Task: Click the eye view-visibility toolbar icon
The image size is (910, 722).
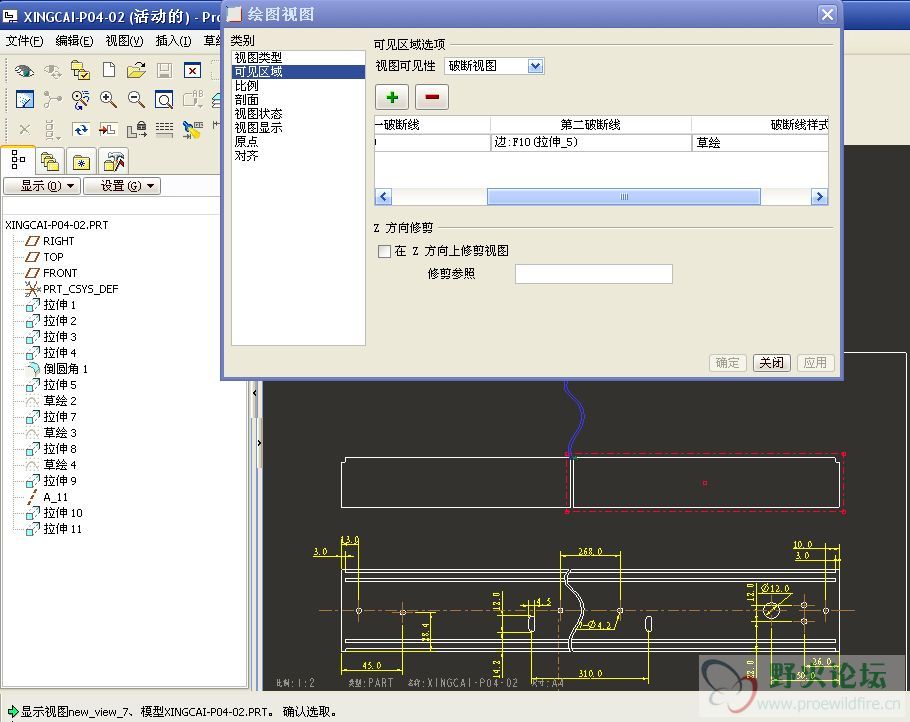Action: pos(24,71)
